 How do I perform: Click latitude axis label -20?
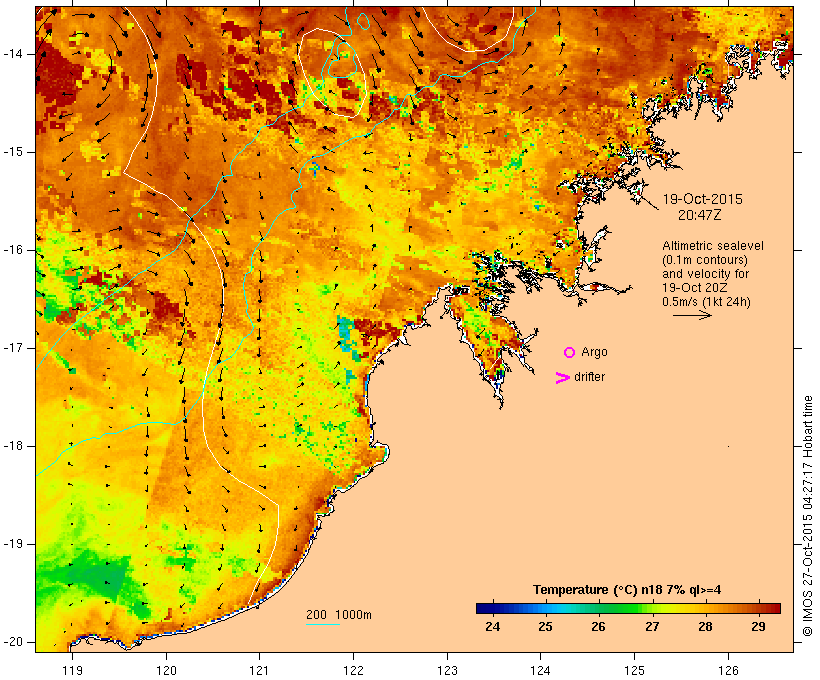(x=12, y=642)
